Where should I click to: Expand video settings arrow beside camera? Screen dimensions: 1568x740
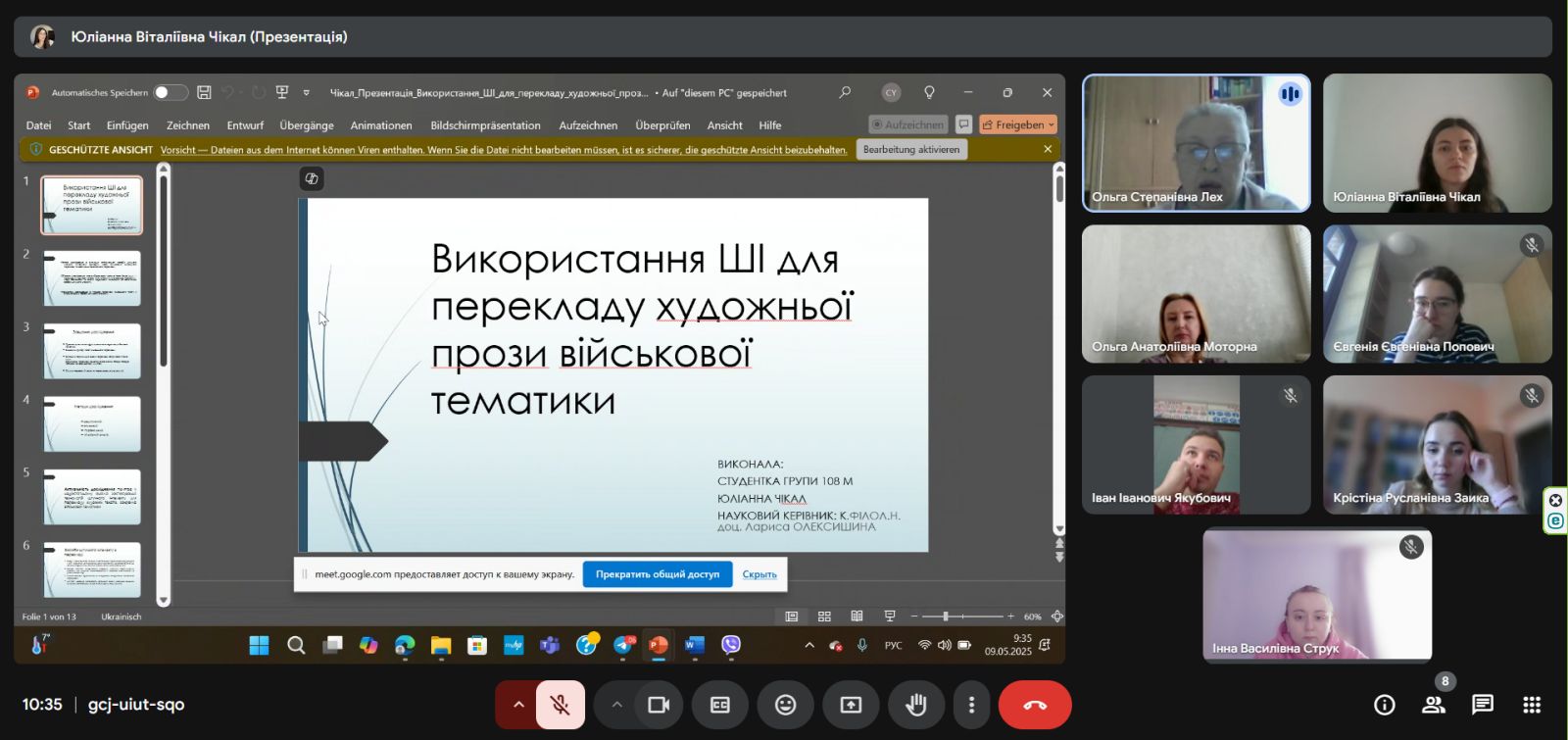pos(616,705)
